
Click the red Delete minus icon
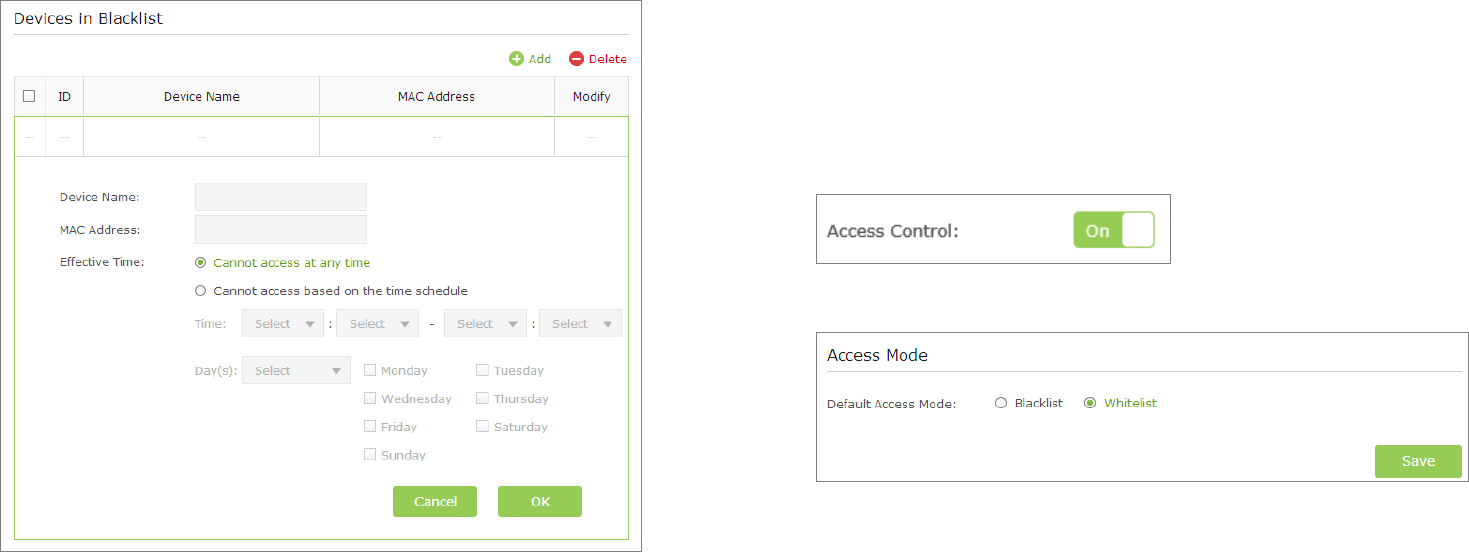[576, 59]
